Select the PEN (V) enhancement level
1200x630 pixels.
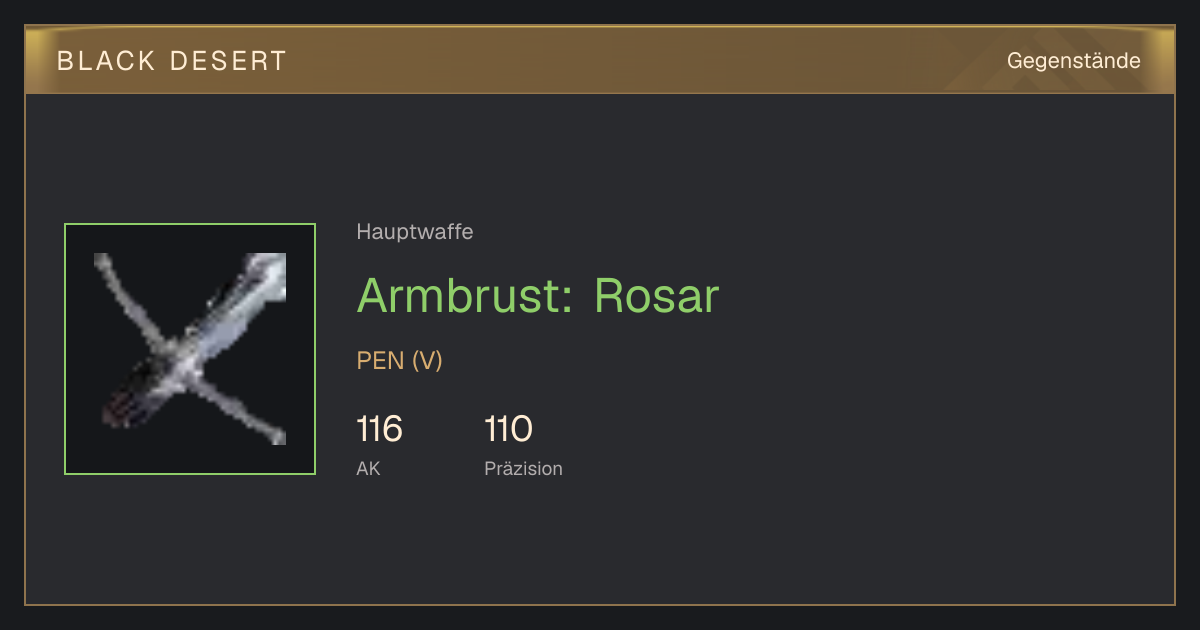coord(400,361)
